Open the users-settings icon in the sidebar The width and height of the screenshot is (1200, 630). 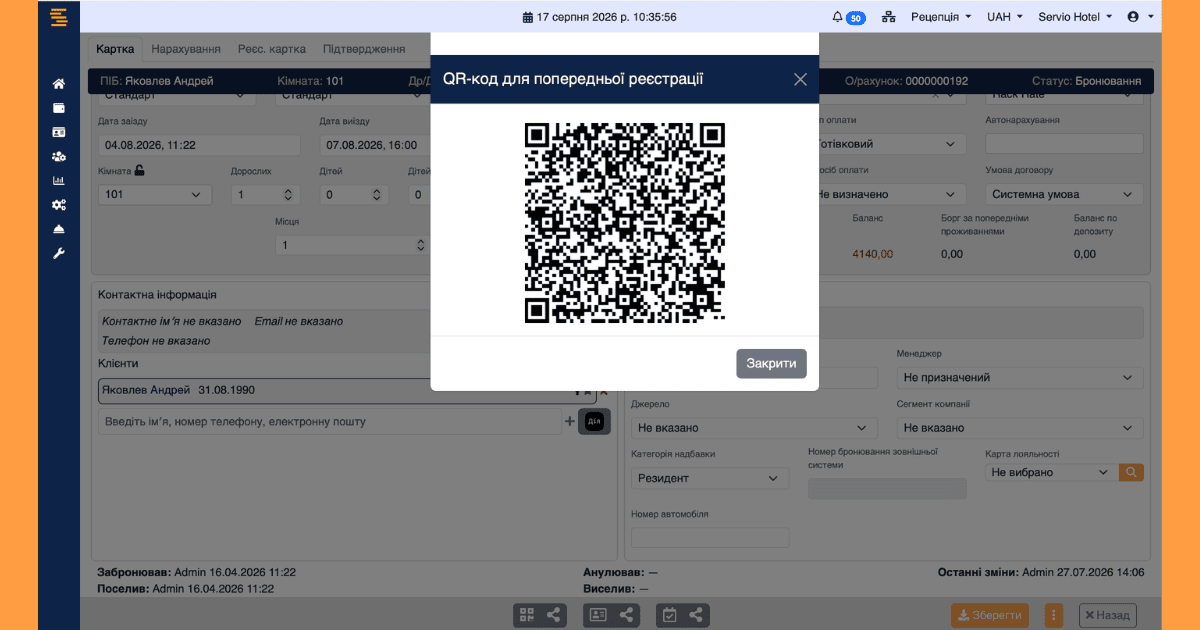(x=59, y=157)
